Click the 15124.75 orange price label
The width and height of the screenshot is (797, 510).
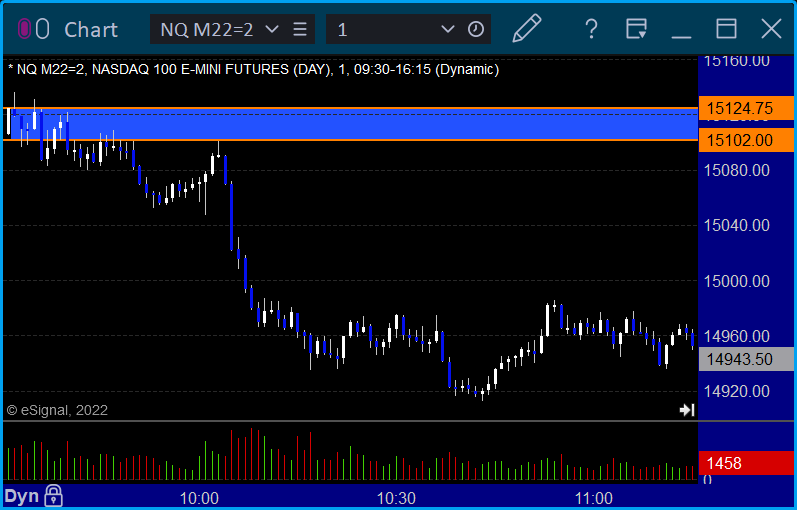coord(746,108)
